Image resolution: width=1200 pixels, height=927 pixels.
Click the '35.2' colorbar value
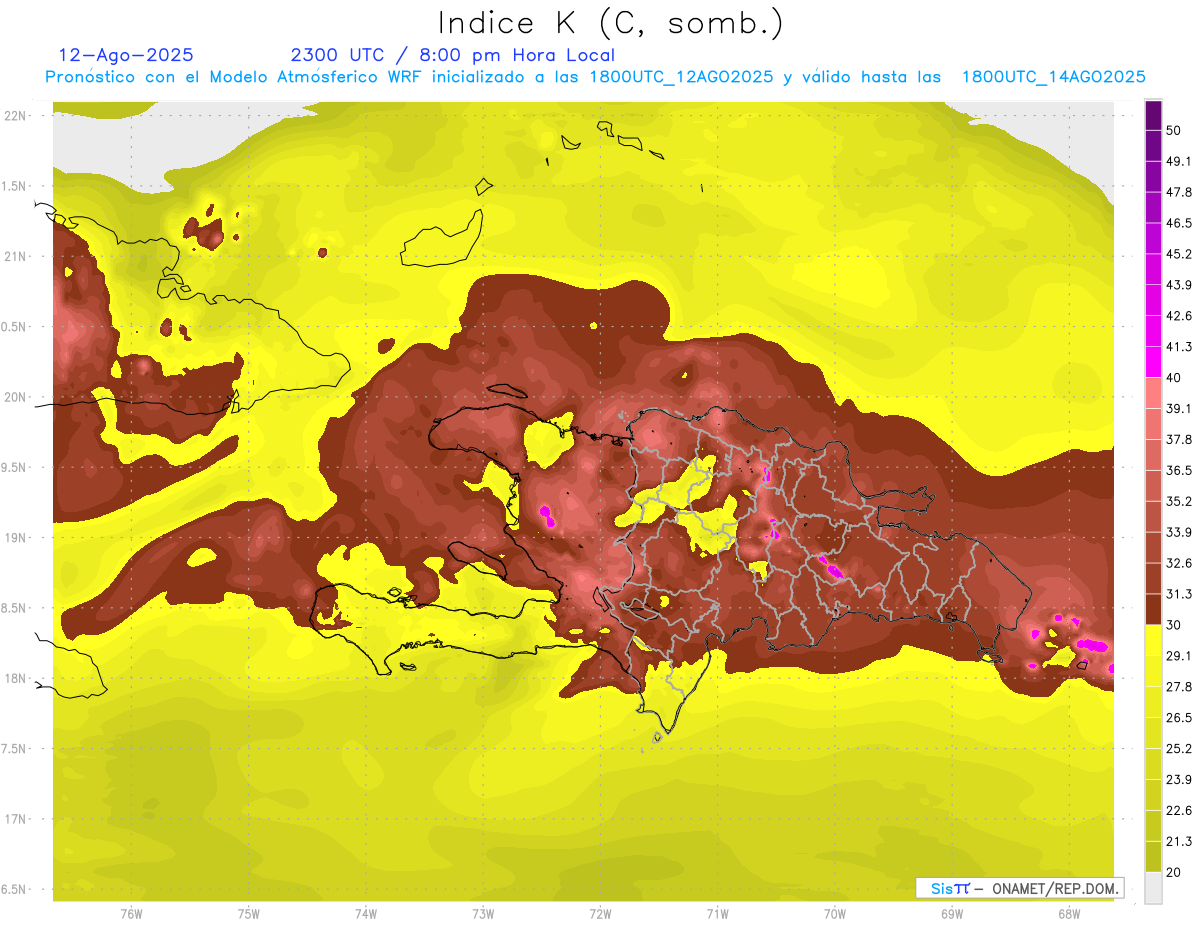(1179, 501)
